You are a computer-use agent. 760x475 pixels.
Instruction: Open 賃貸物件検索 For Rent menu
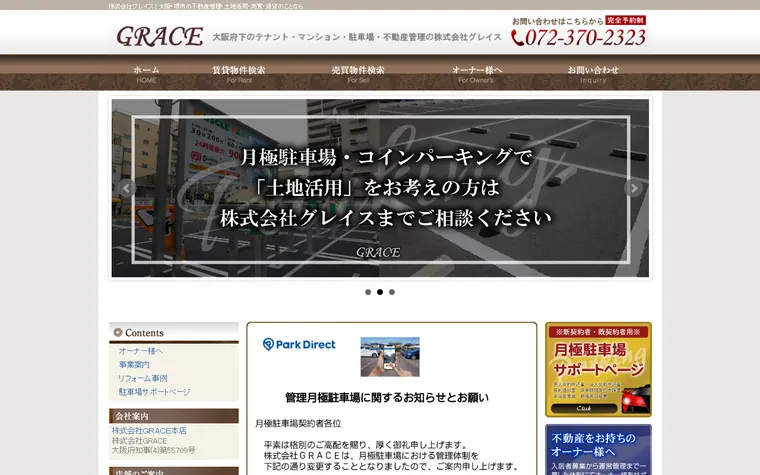[239, 74]
